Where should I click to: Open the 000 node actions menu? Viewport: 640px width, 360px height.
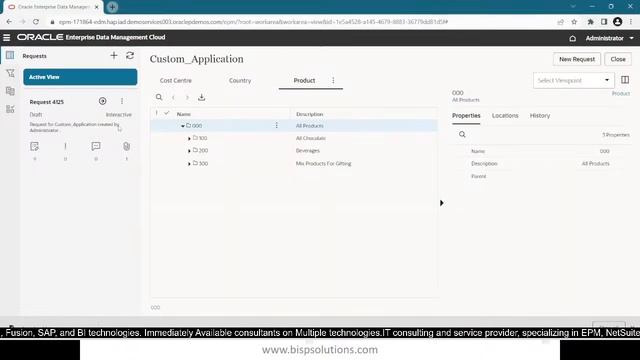coord(276,125)
